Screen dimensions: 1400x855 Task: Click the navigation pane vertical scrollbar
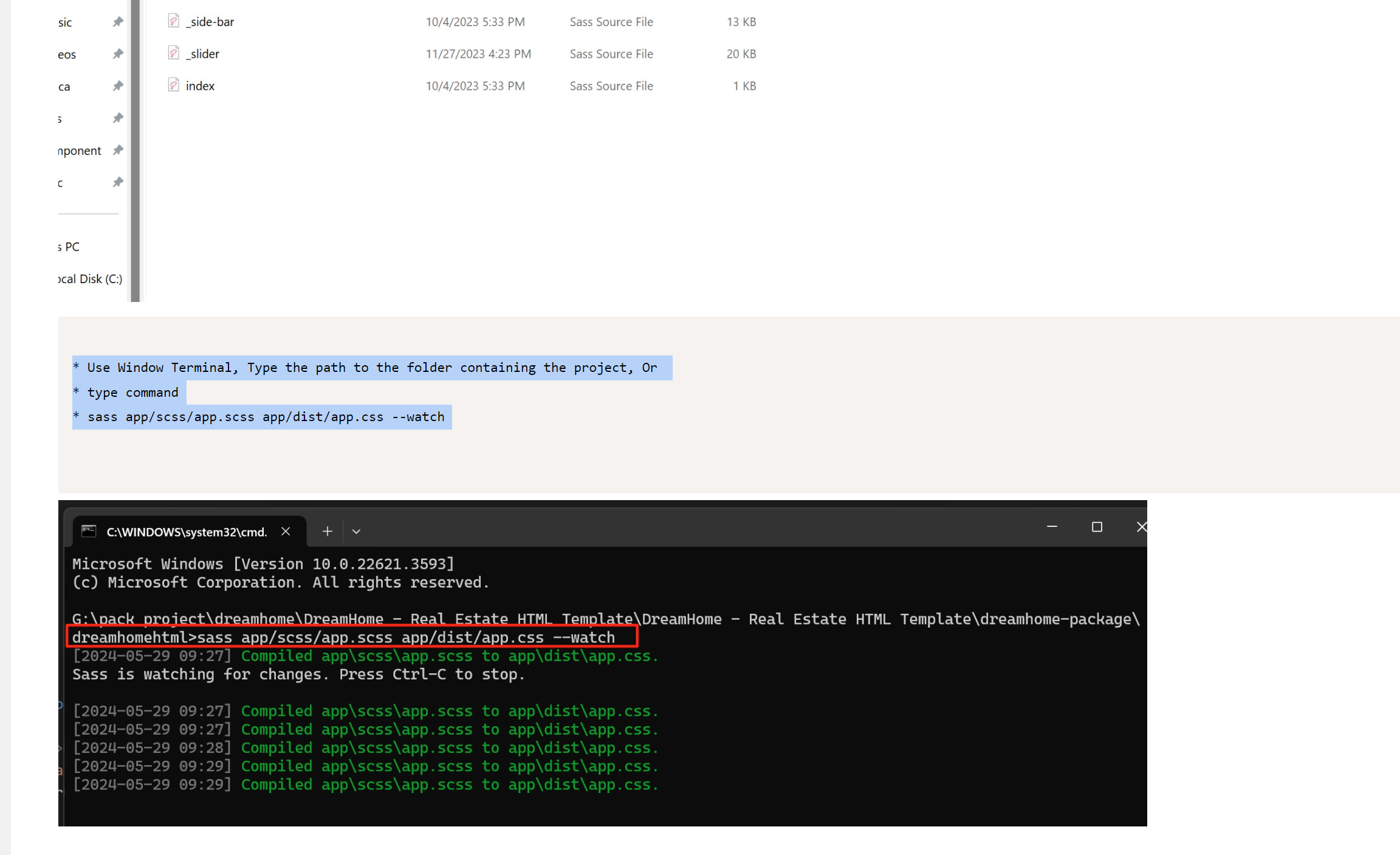(136, 150)
